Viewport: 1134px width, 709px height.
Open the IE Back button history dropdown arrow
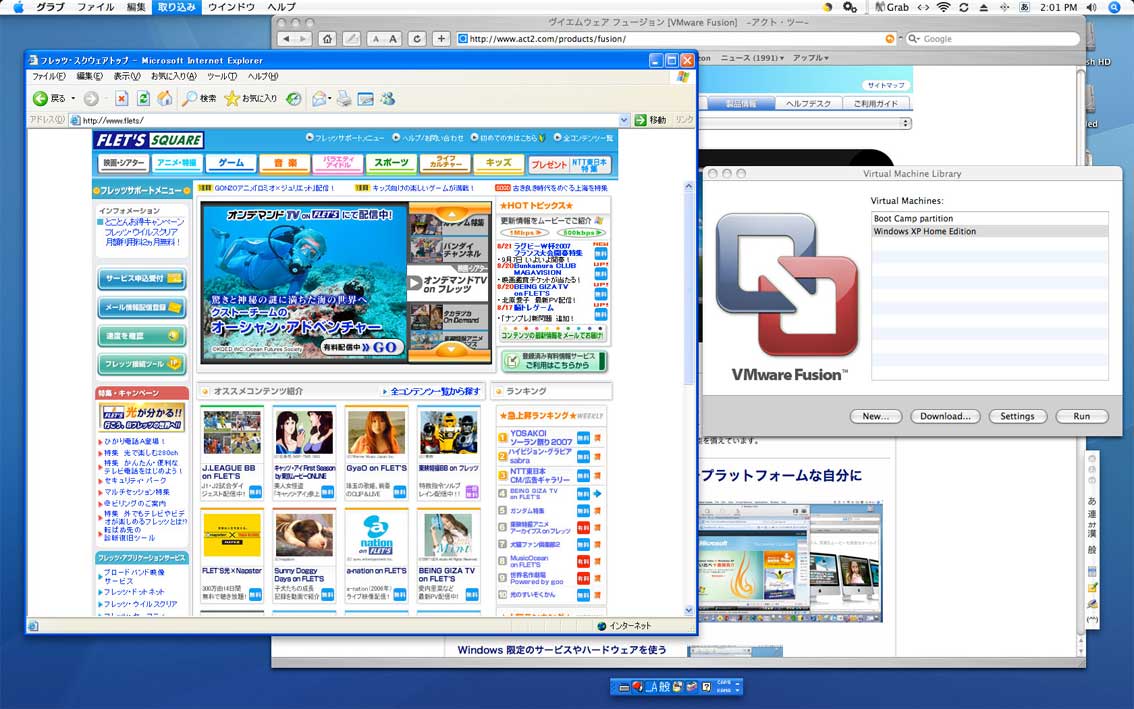pos(73,99)
